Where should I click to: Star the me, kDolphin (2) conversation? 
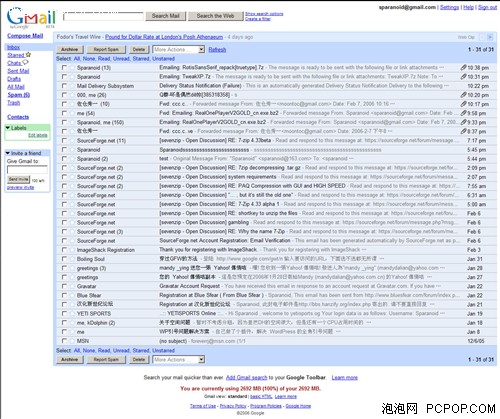[x=73, y=323]
